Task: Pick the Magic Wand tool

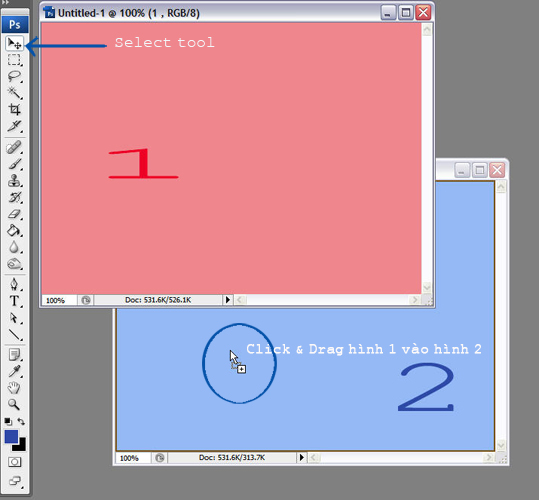Action: (x=14, y=92)
